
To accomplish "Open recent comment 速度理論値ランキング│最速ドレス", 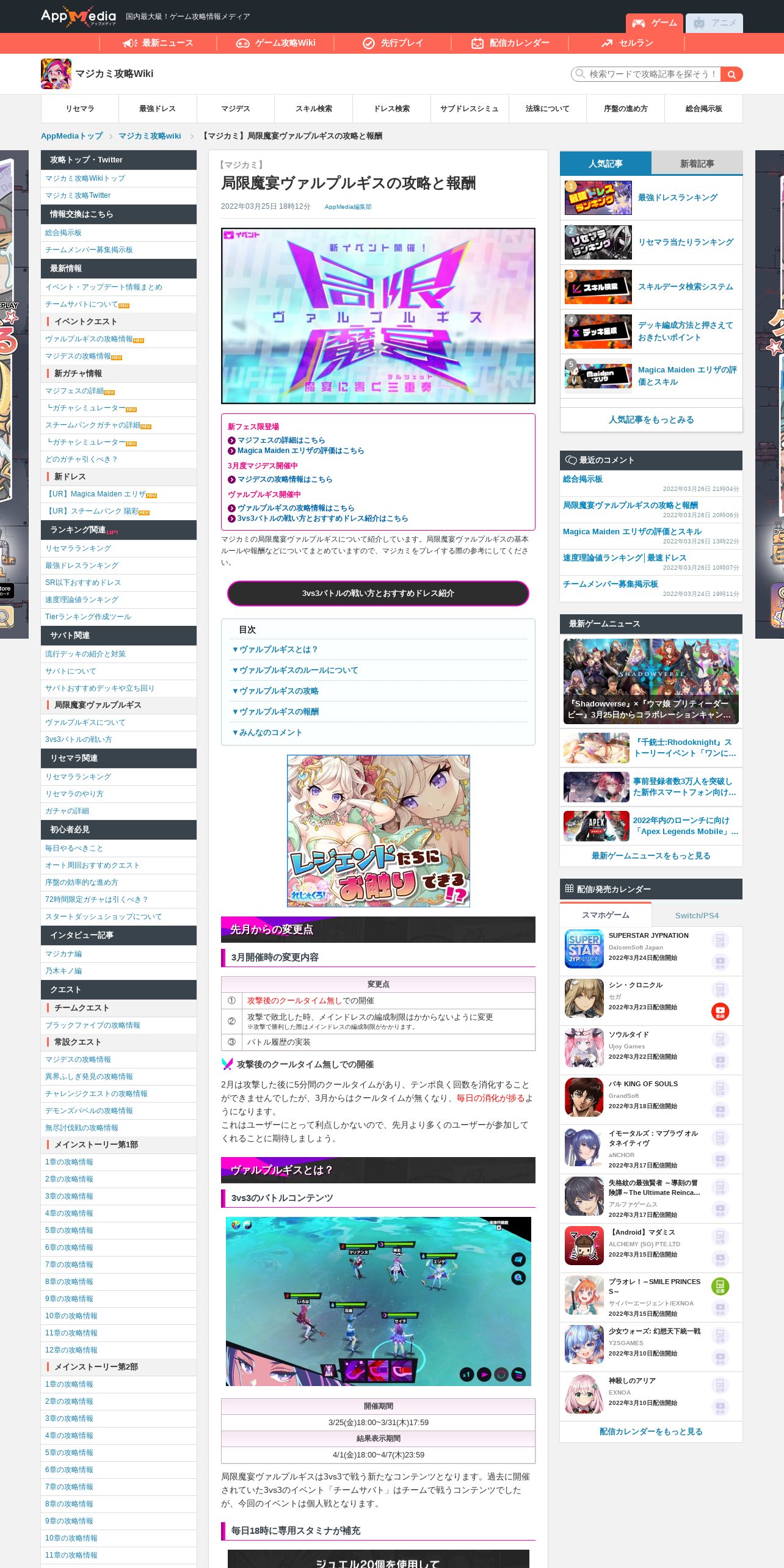I will (624, 557).
